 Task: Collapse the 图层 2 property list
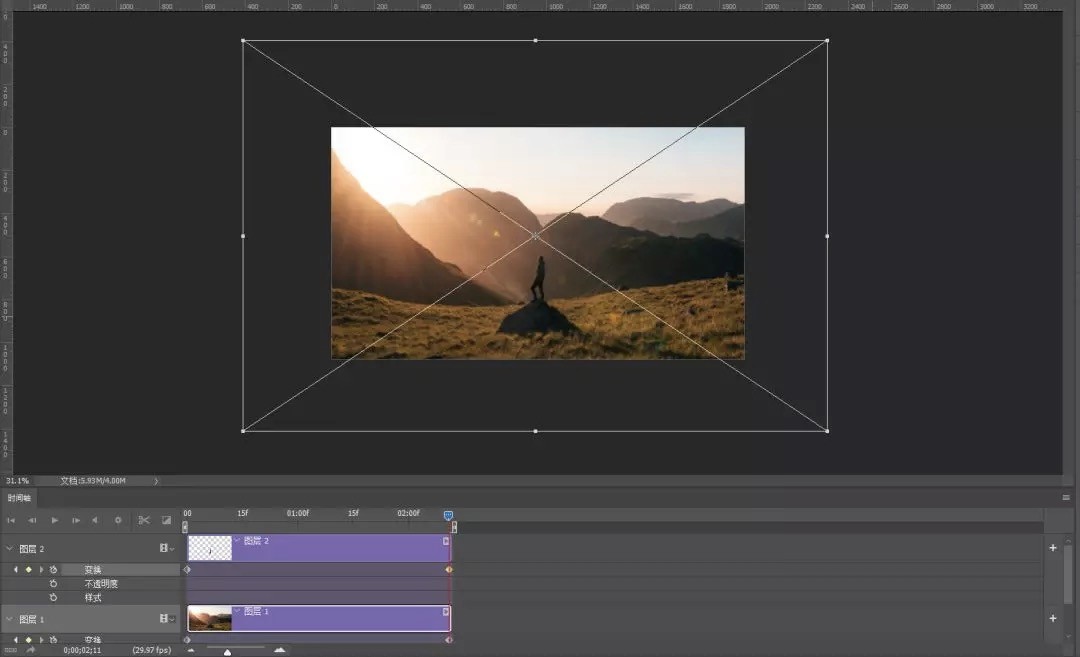[x=9, y=548]
